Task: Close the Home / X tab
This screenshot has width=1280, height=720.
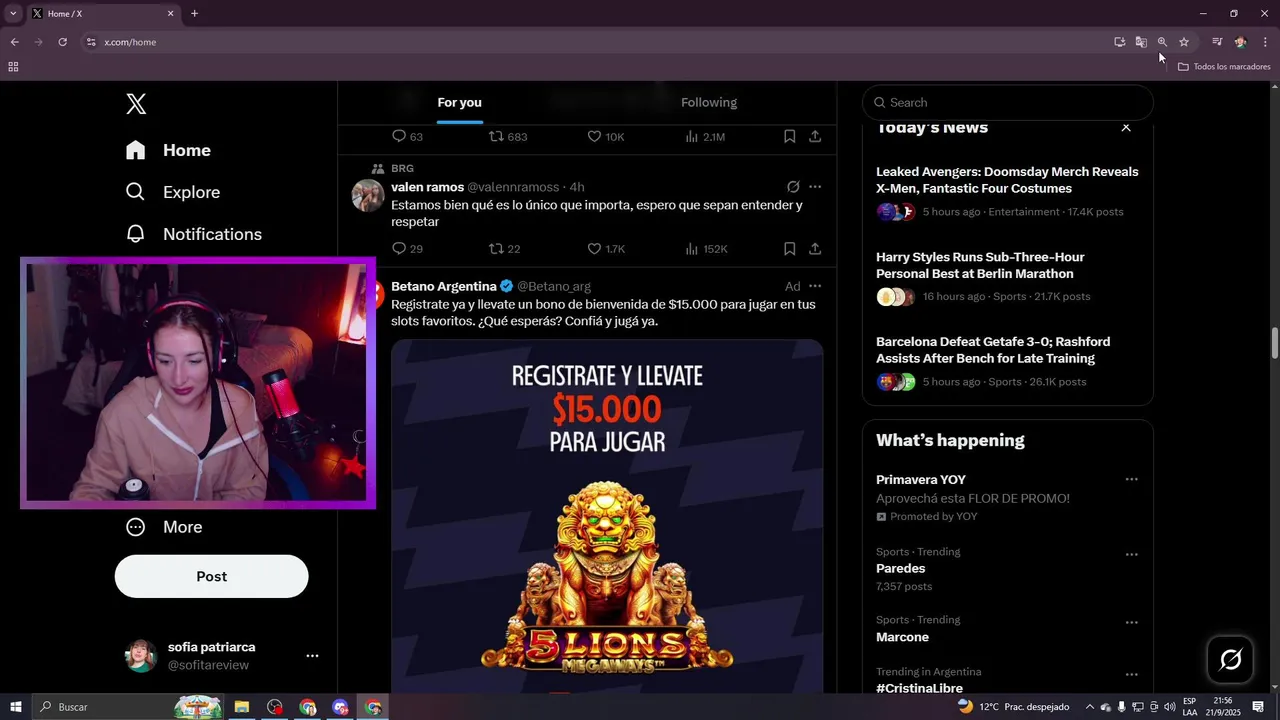Action: [170, 14]
